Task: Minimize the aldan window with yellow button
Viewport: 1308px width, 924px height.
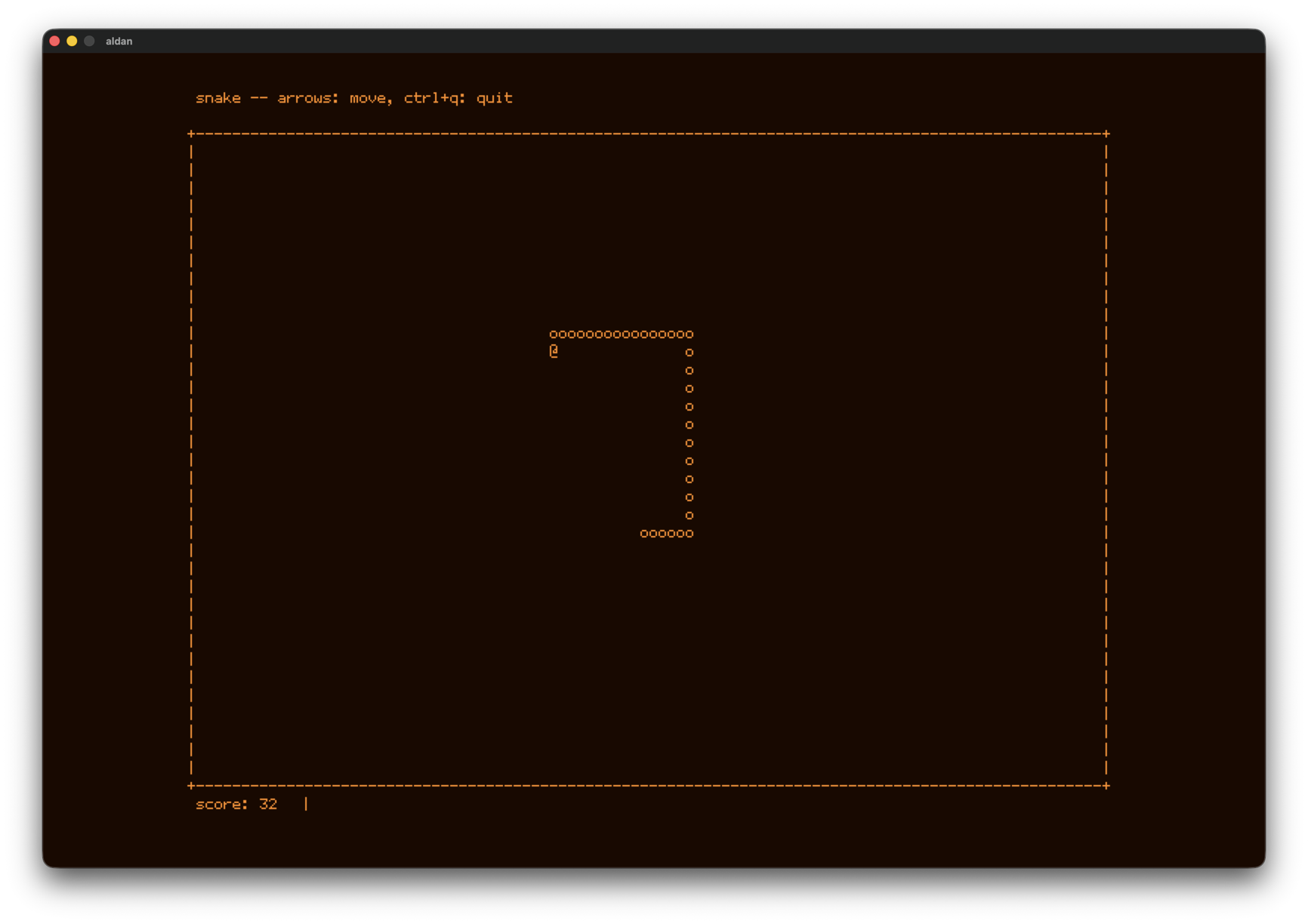Action: point(72,42)
